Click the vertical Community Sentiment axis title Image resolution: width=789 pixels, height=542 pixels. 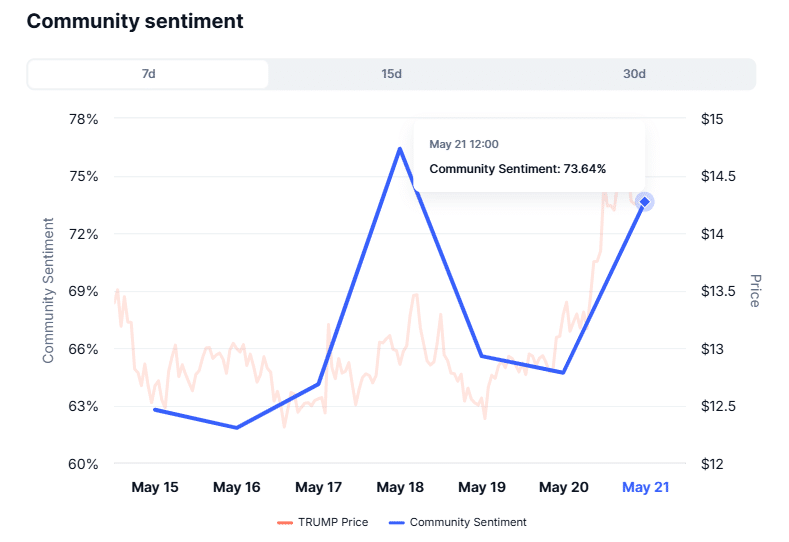[x=48, y=290]
